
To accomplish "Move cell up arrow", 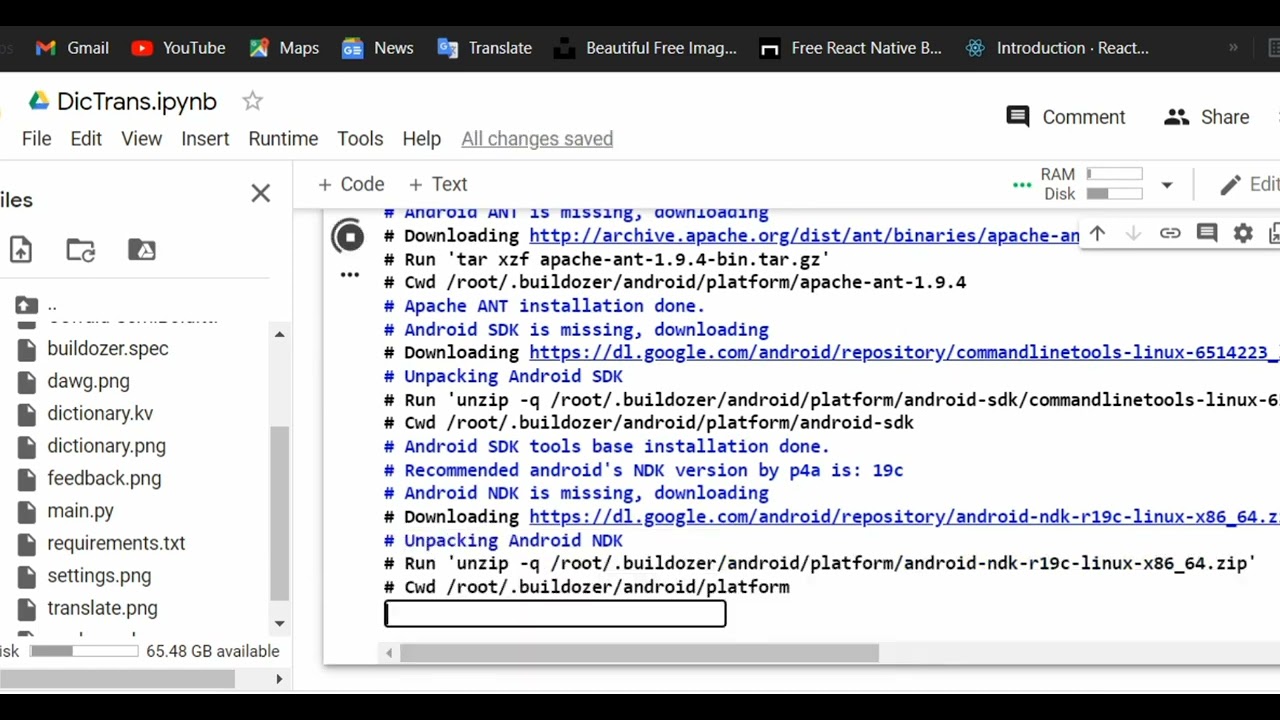I will [1097, 233].
